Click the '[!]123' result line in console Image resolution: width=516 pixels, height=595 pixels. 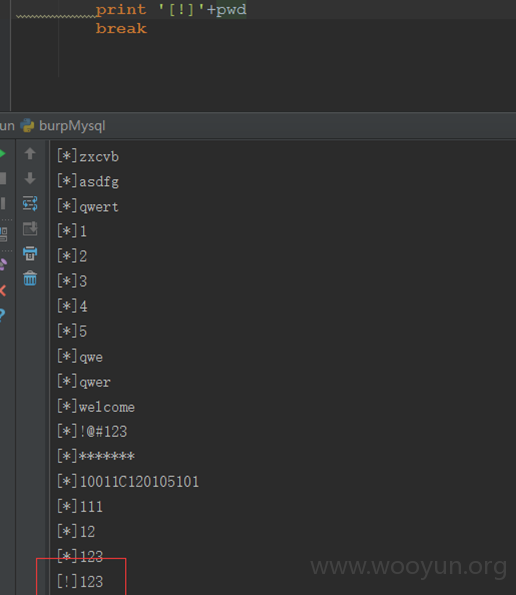pos(80,581)
